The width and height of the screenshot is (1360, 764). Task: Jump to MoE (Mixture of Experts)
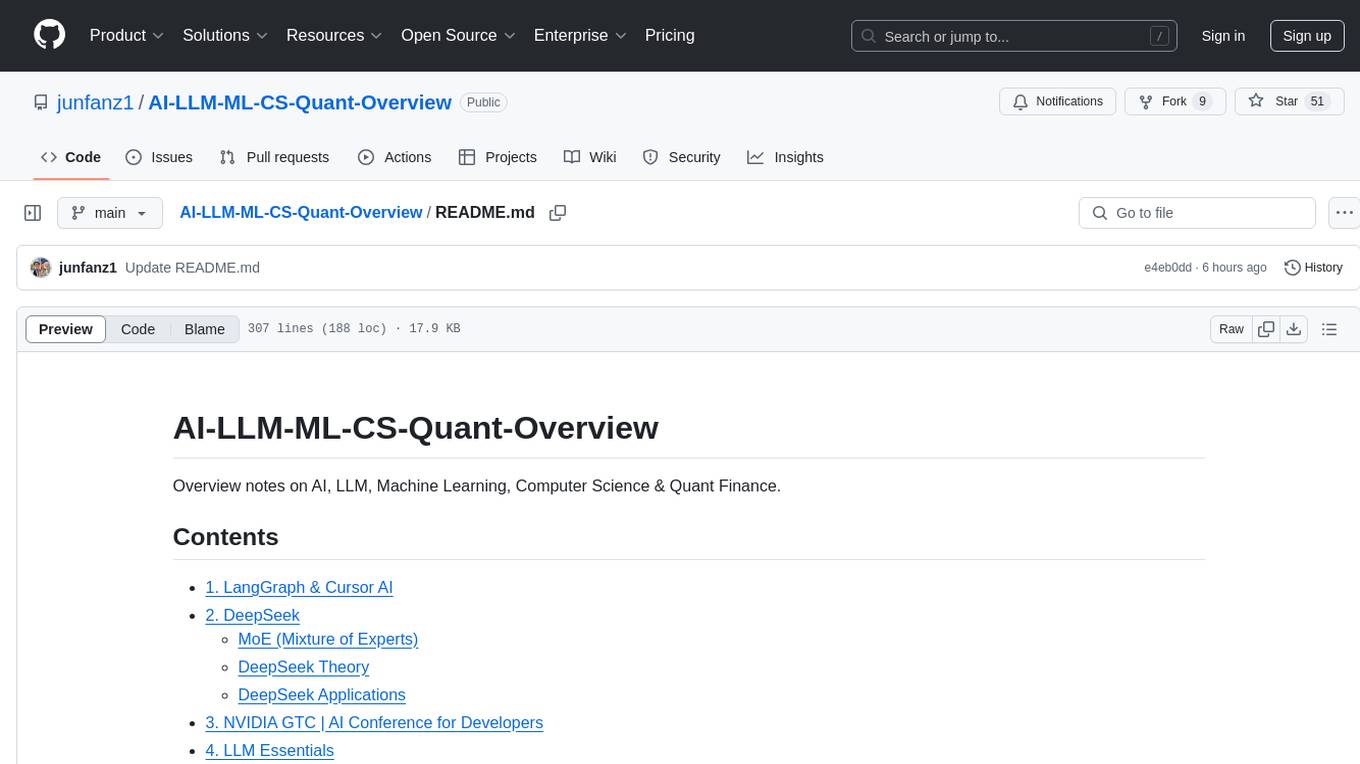(328, 639)
